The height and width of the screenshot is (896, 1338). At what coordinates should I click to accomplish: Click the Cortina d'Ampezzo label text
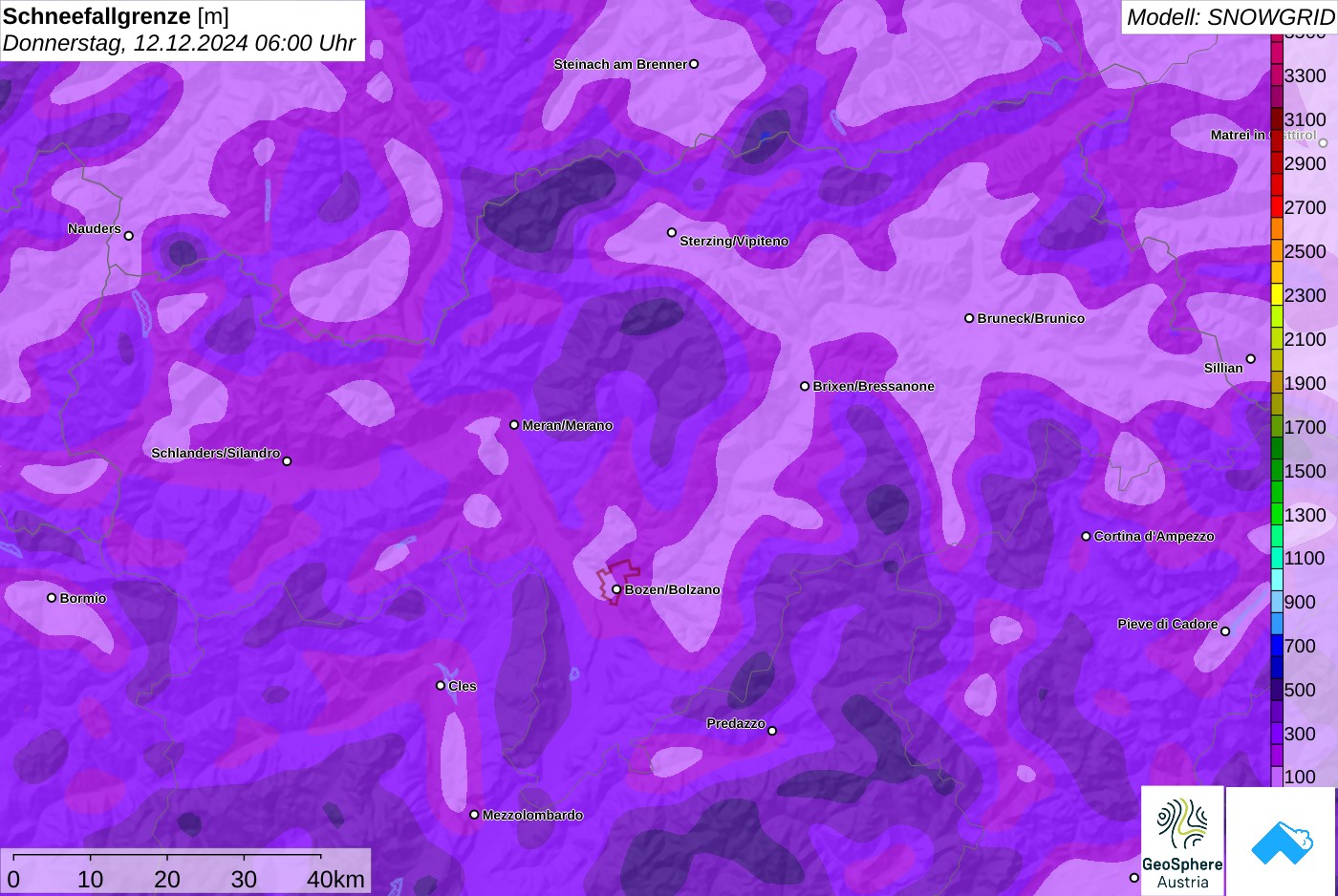coord(1155,537)
